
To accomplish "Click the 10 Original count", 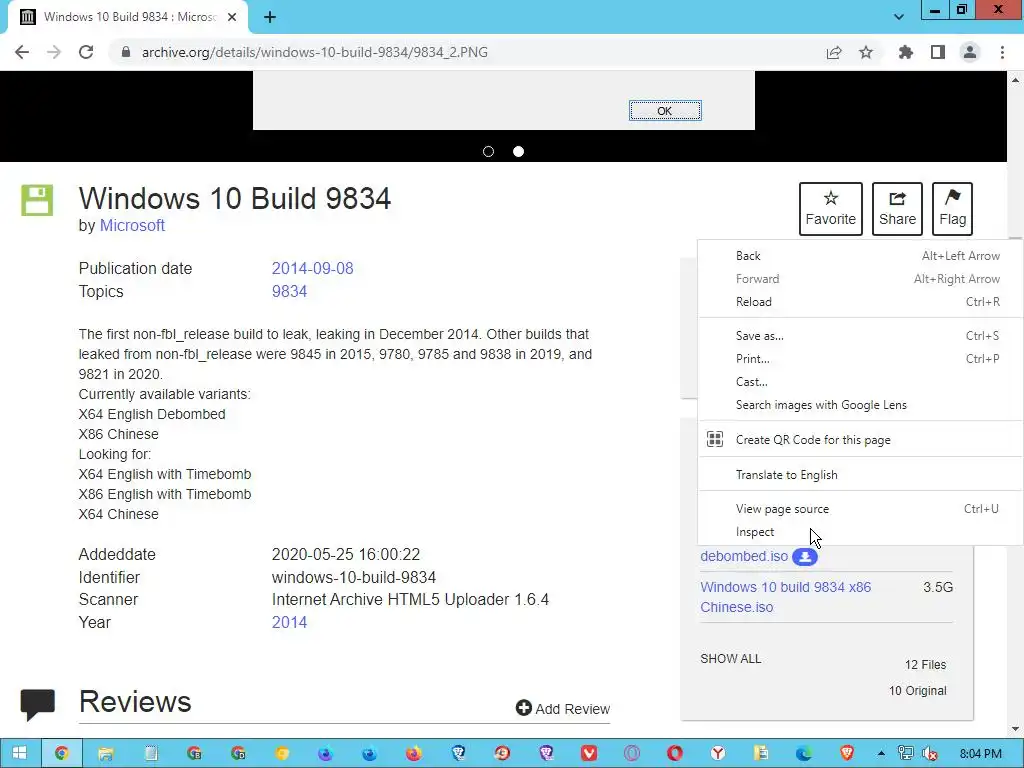I will (917, 691).
